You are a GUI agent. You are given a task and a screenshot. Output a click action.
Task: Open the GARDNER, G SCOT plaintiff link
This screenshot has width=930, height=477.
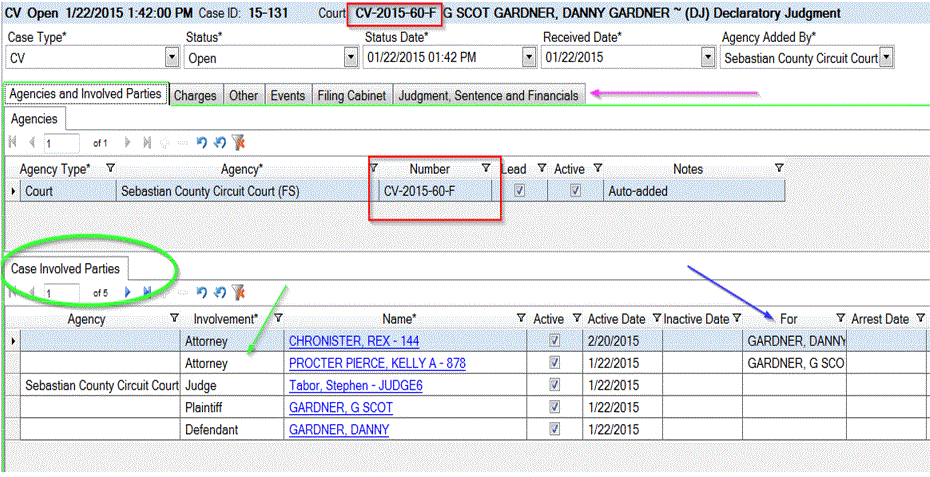click(341, 408)
